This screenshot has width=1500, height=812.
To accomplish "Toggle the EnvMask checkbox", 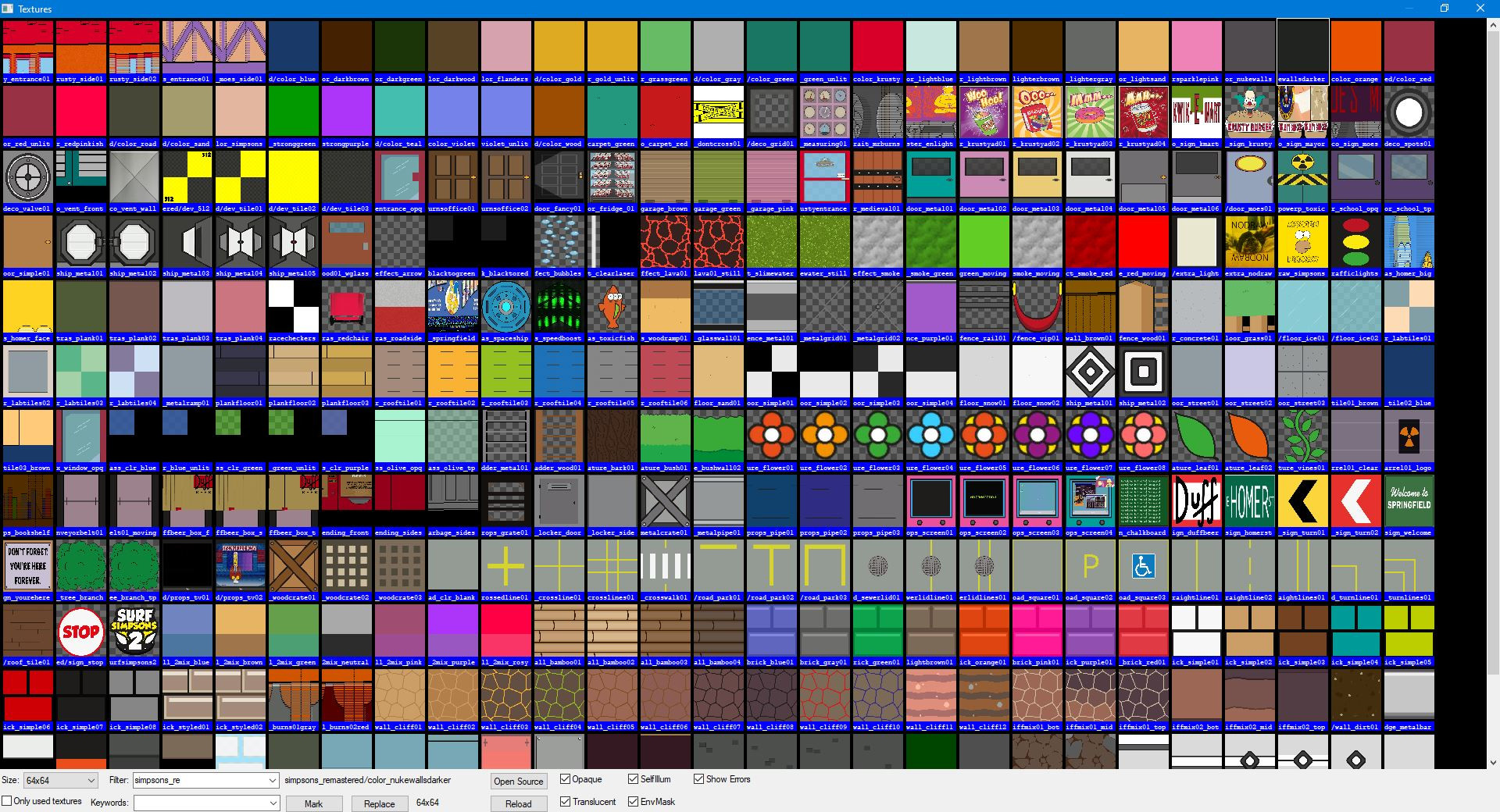I will [633, 801].
